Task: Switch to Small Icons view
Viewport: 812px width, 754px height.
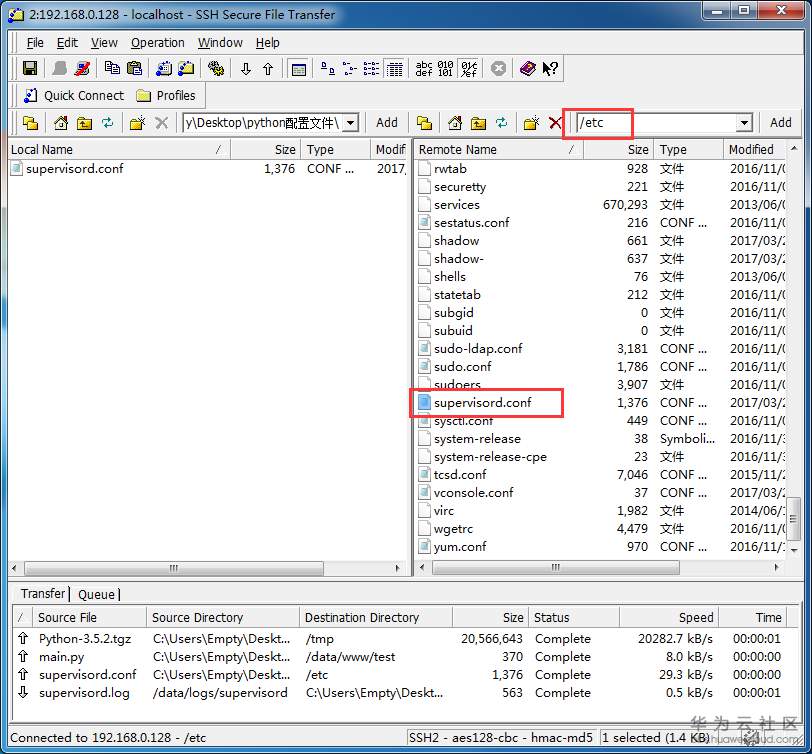Action: coord(350,68)
